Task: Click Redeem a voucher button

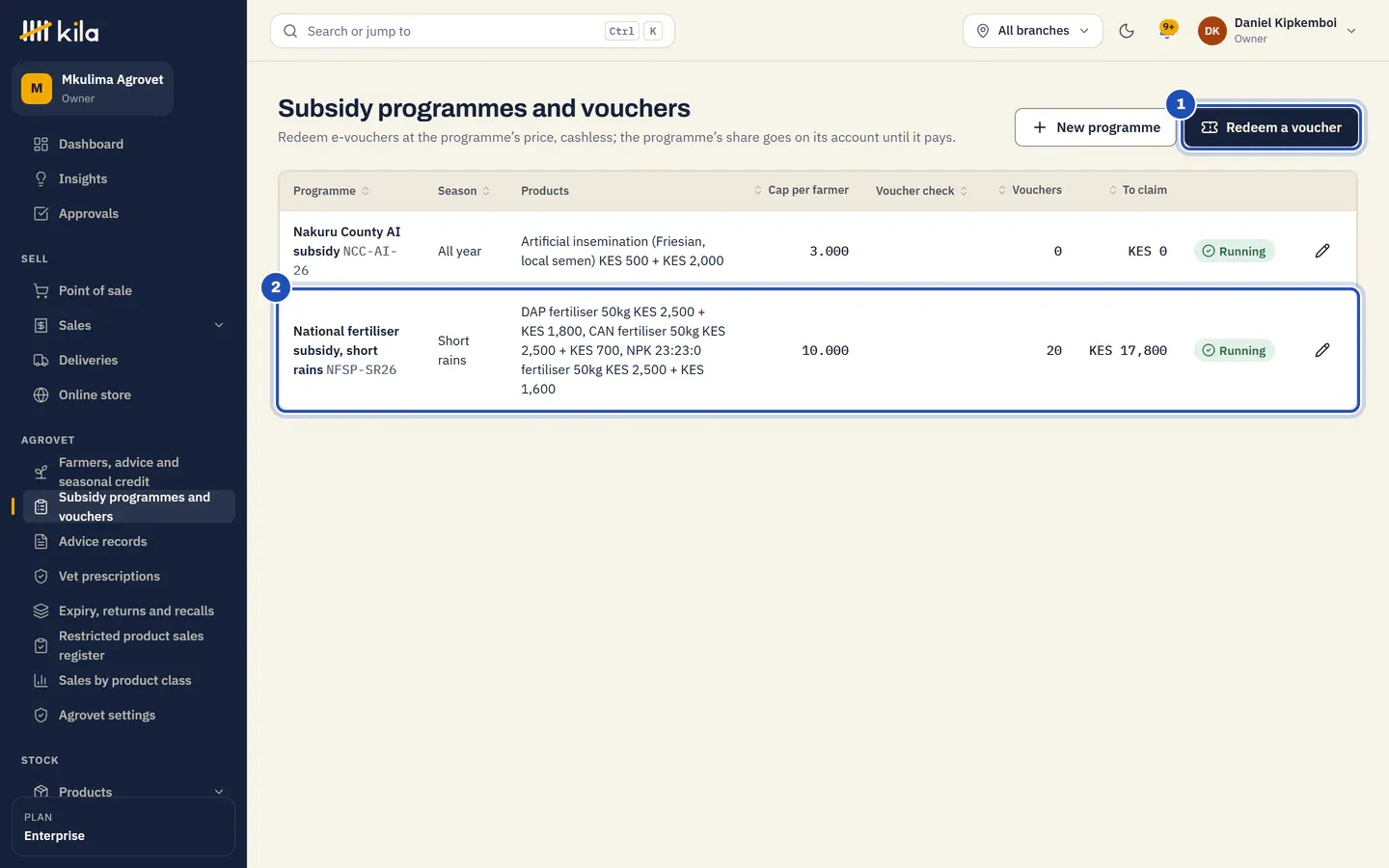Action: click(1270, 127)
